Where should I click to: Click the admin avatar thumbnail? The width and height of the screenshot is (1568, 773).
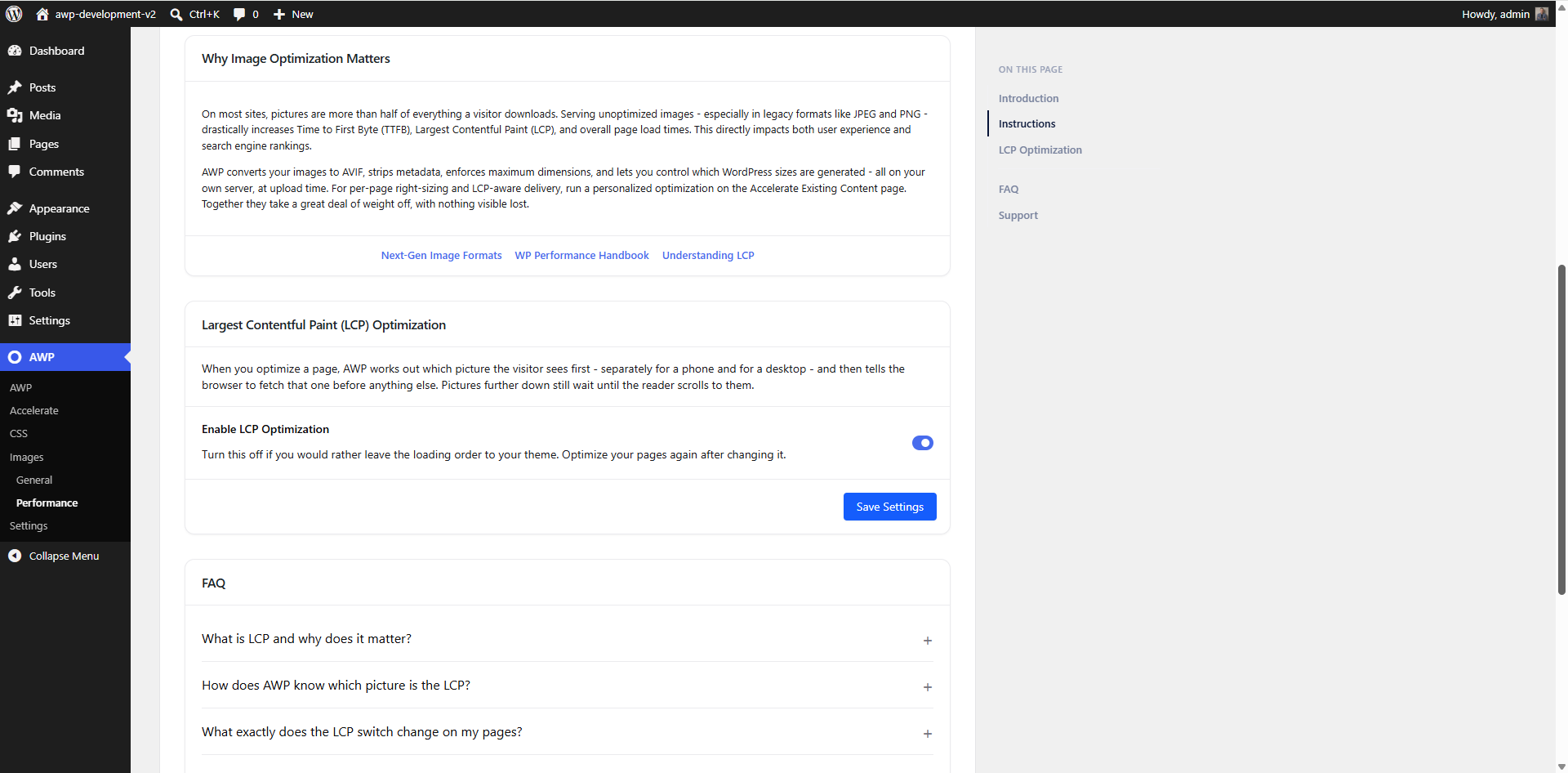[x=1542, y=14]
